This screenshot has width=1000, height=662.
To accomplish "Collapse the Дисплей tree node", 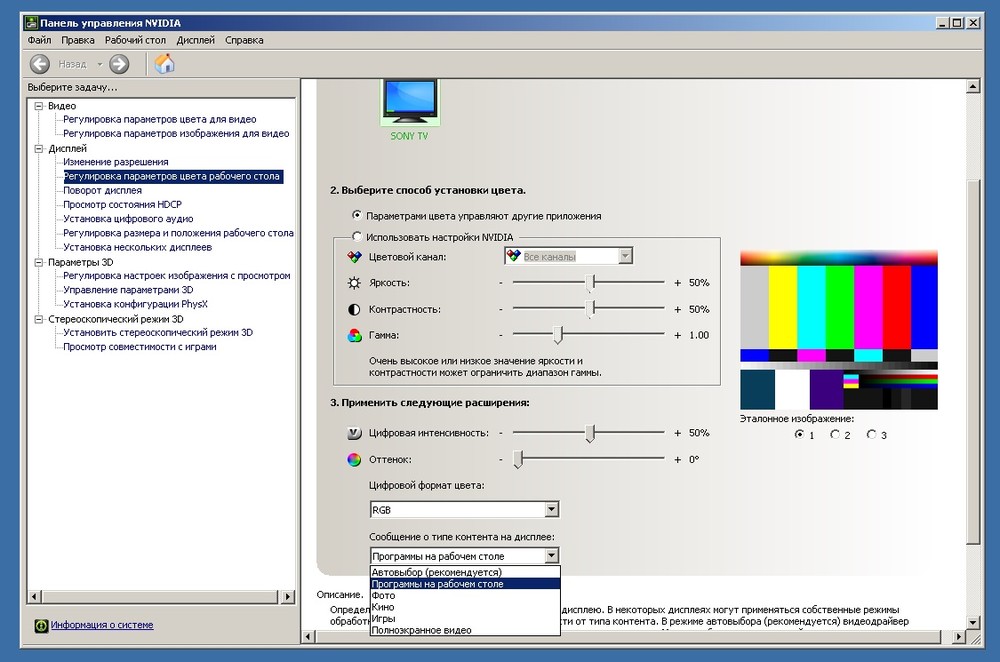I will pyautogui.click(x=39, y=149).
